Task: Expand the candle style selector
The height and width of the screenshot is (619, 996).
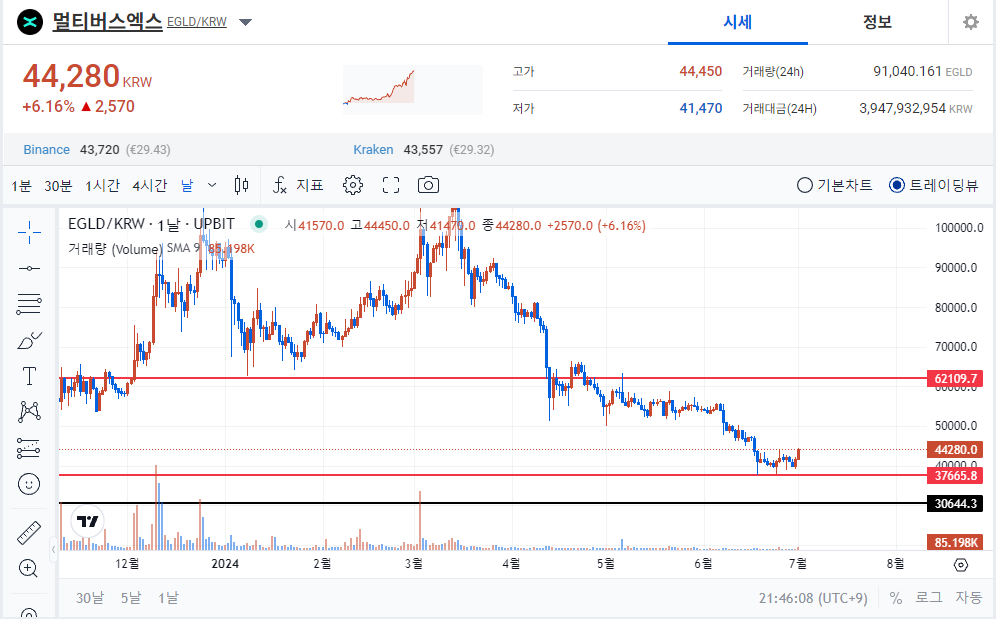Action: [x=241, y=185]
